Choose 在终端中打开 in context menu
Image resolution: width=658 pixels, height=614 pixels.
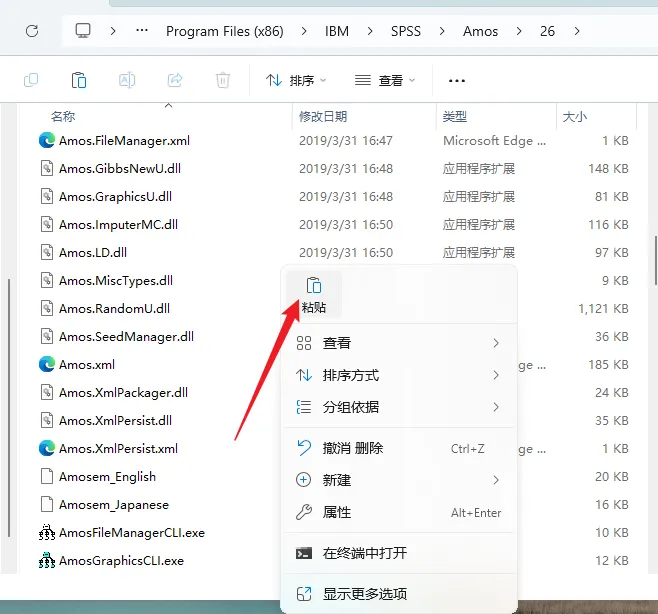coord(399,553)
